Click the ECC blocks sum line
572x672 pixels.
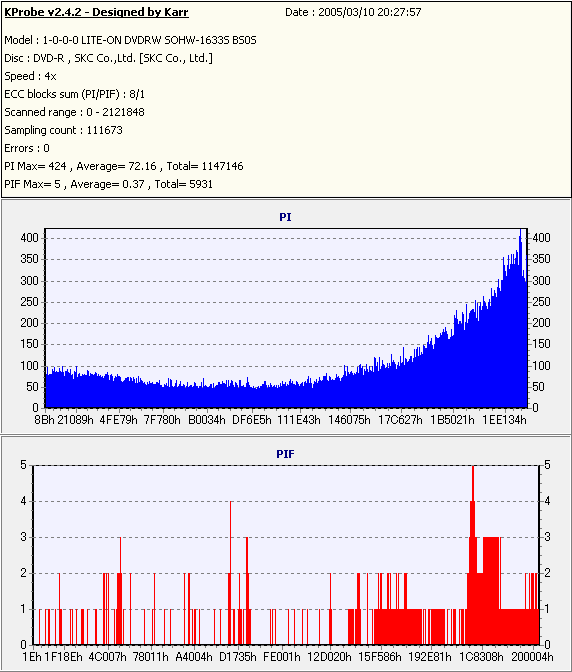(75, 94)
